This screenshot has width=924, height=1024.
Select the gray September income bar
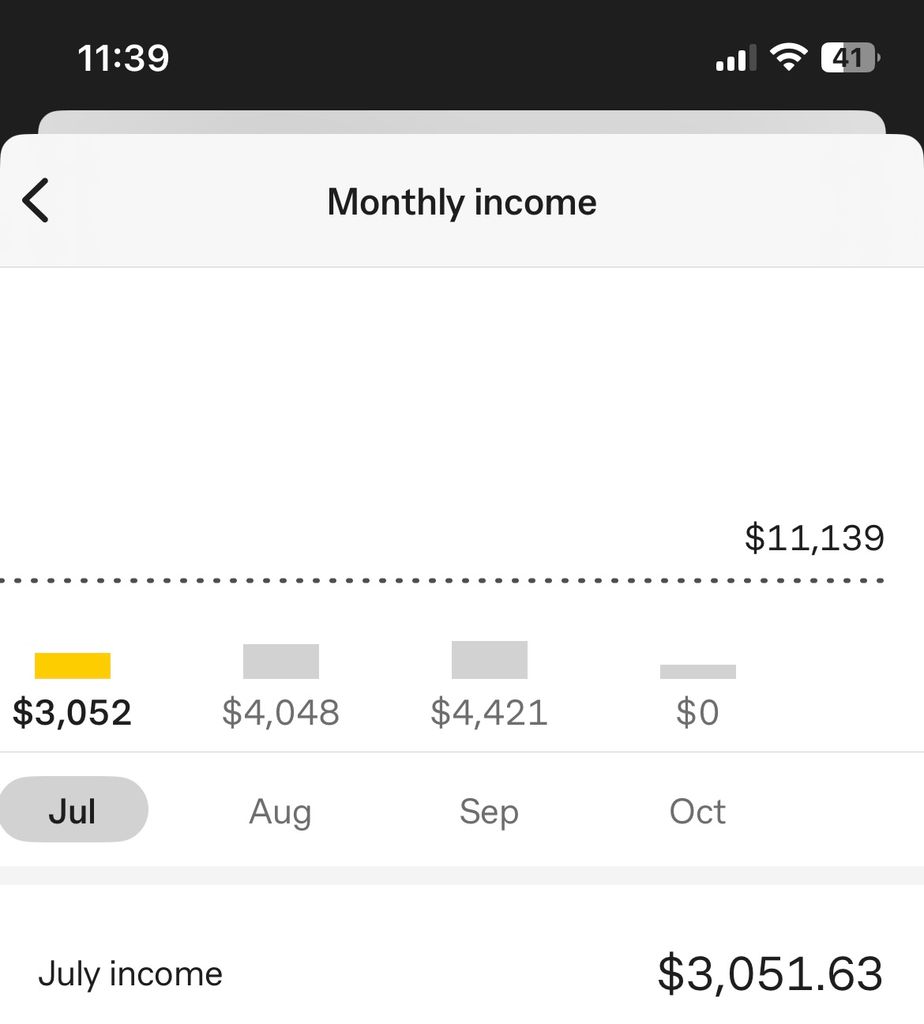point(489,660)
